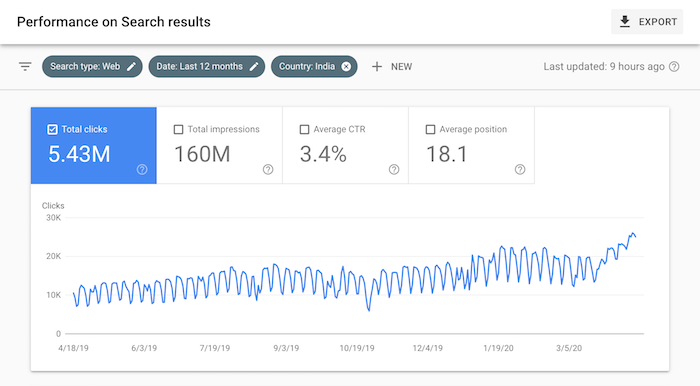This screenshot has height=386, width=700.
Task: View Average position help icon
Action: click(x=520, y=169)
